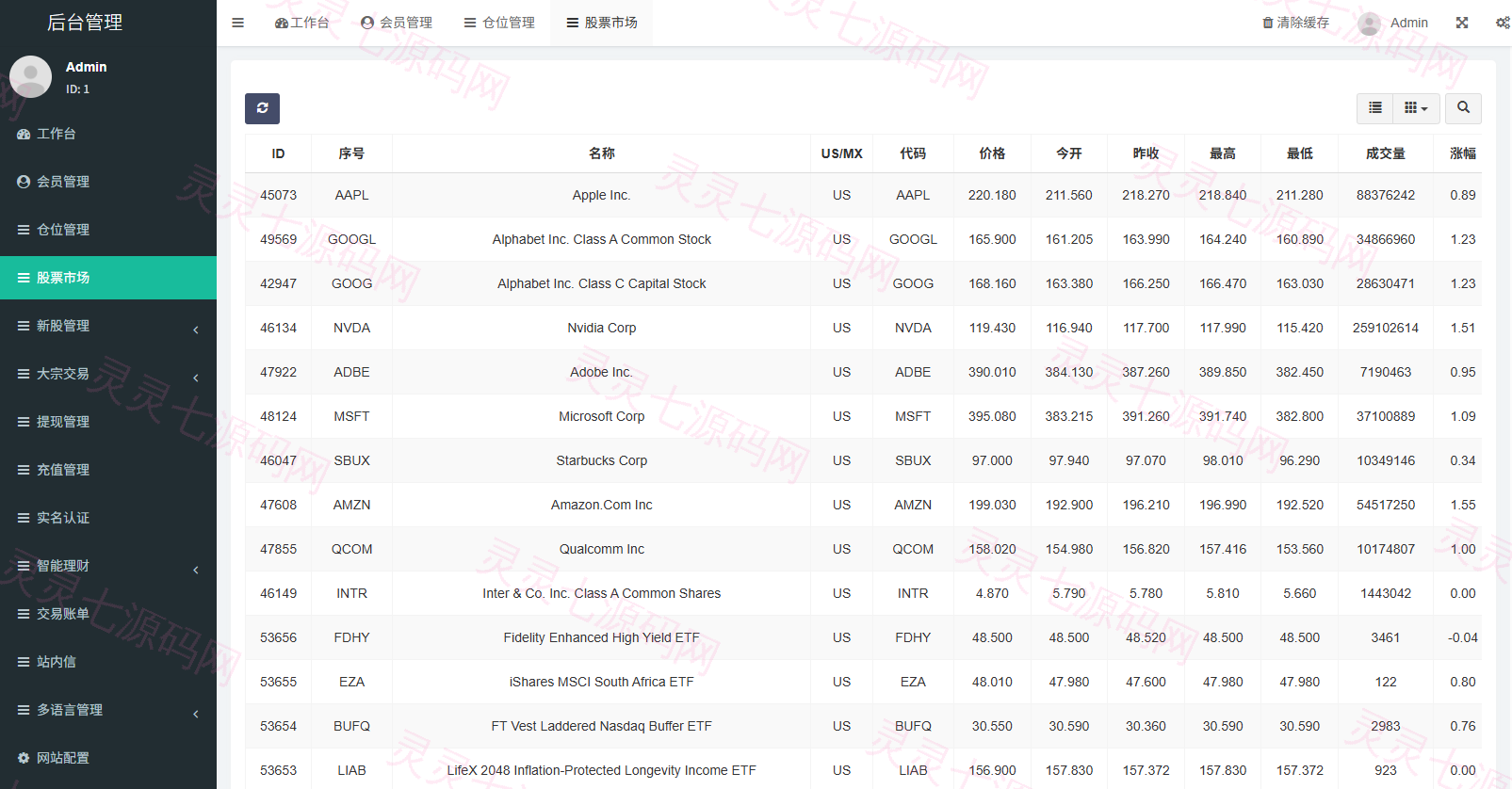Select the Nvidia Corp name cell
Image resolution: width=1512 pixels, height=789 pixels.
tap(601, 328)
